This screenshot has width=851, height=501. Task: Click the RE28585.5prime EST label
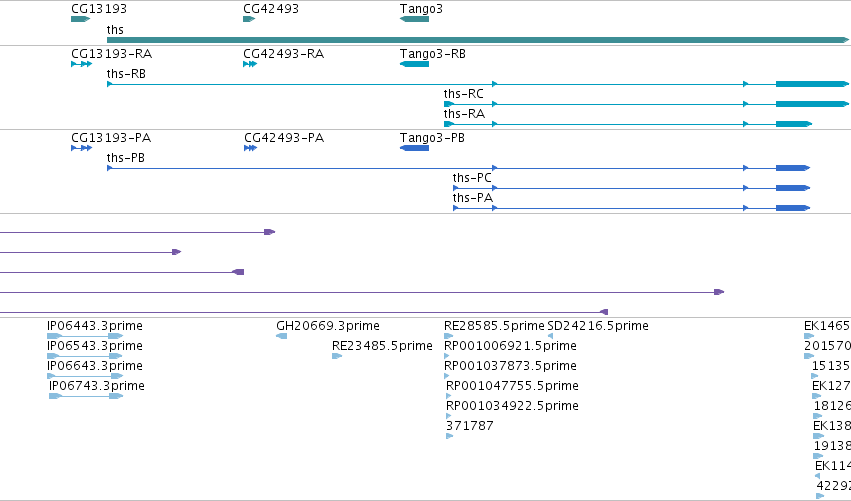tap(494, 326)
